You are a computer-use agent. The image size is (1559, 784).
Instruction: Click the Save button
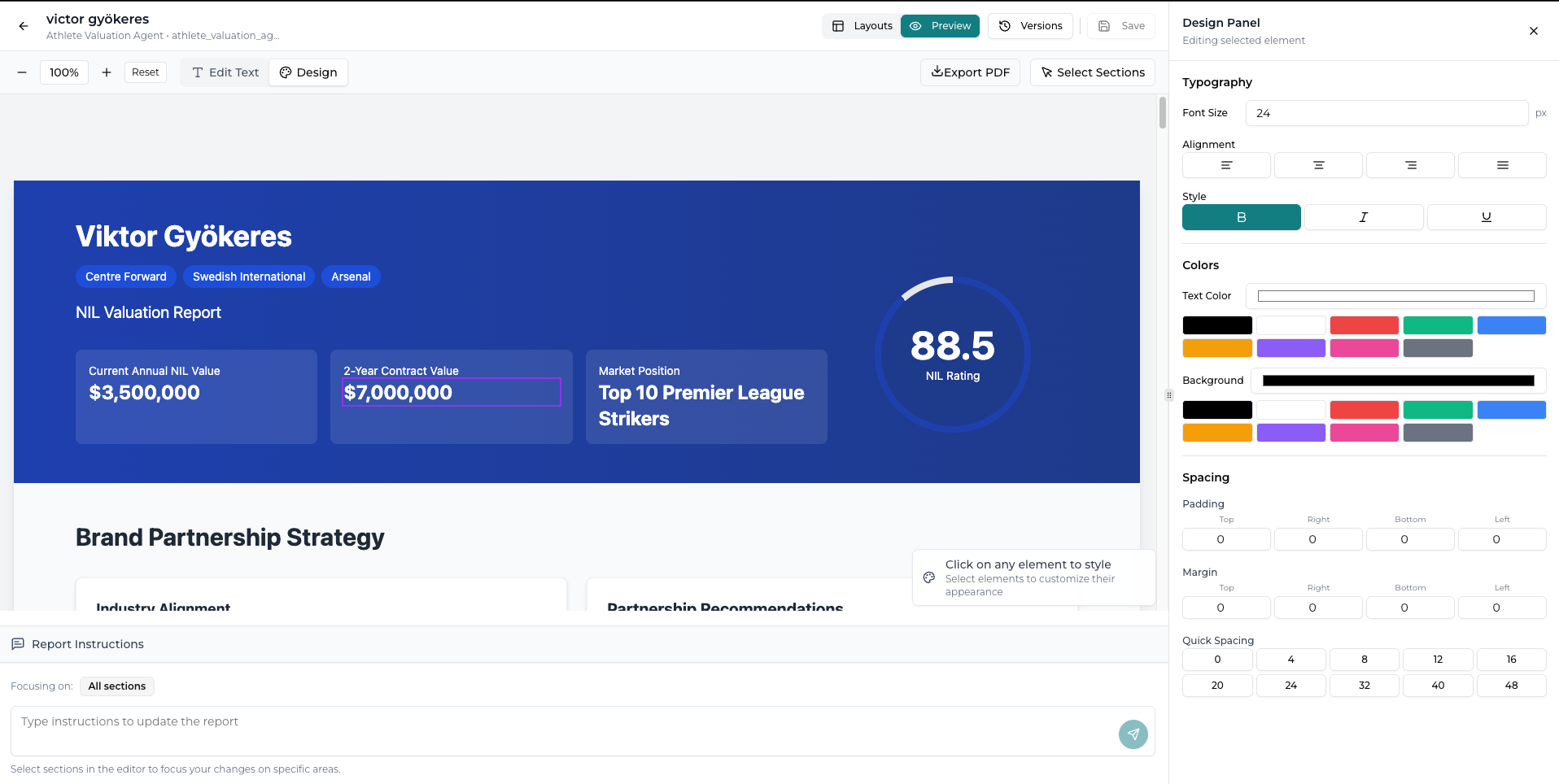point(1121,26)
